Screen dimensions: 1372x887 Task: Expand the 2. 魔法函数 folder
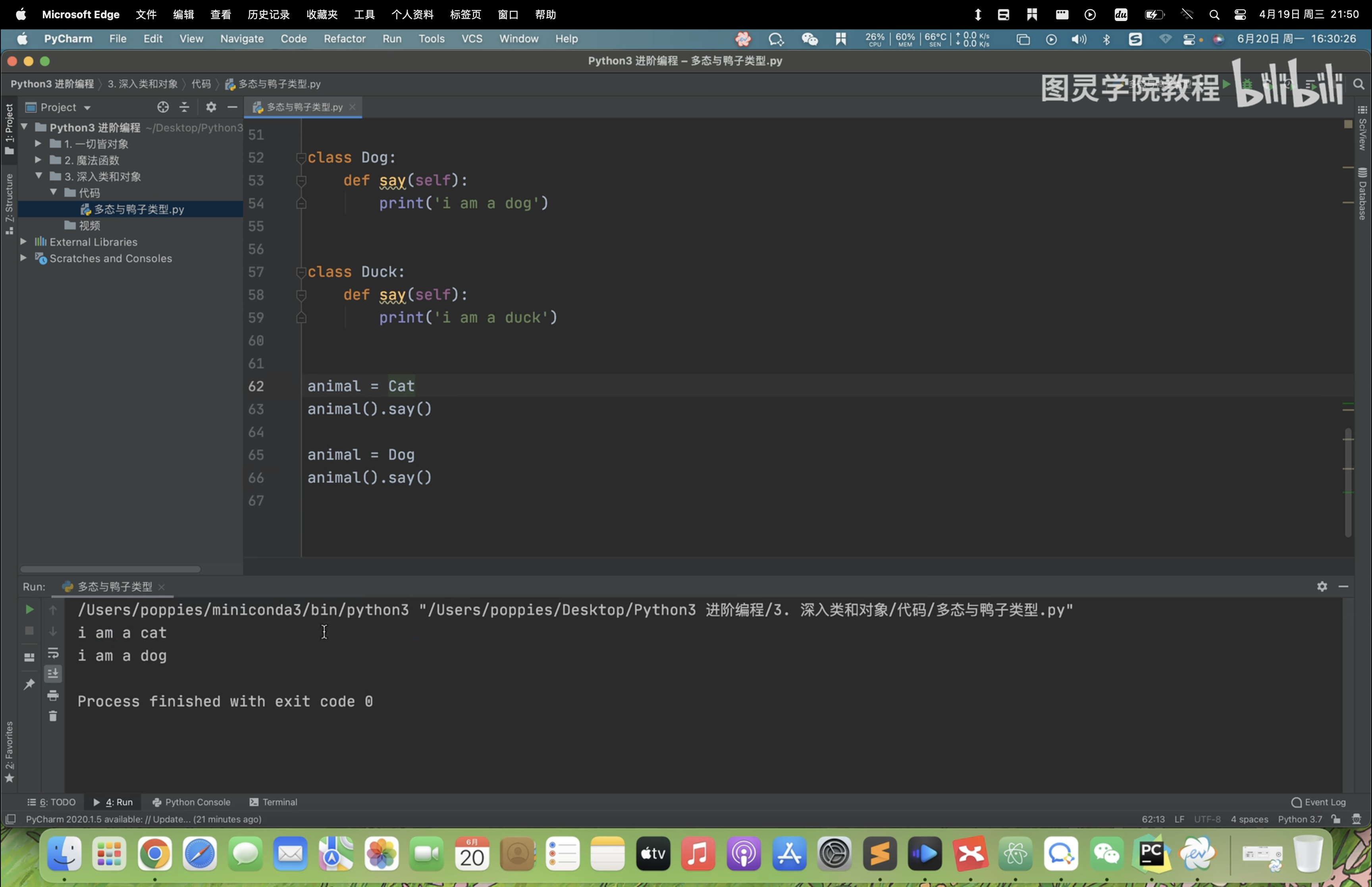[38, 160]
